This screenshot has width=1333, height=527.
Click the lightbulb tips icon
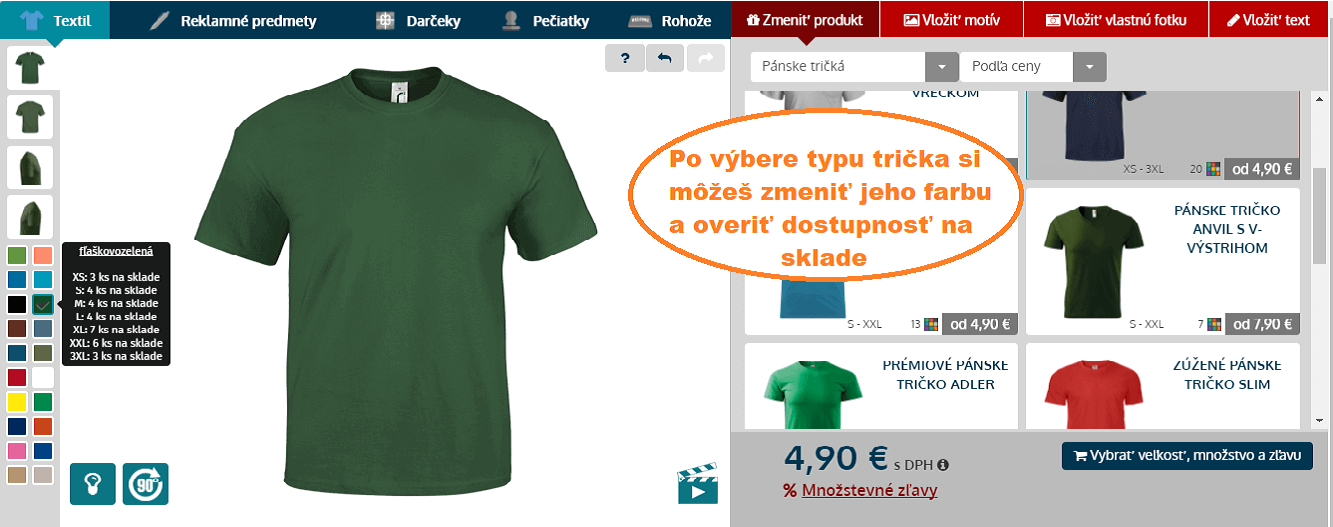click(x=93, y=484)
